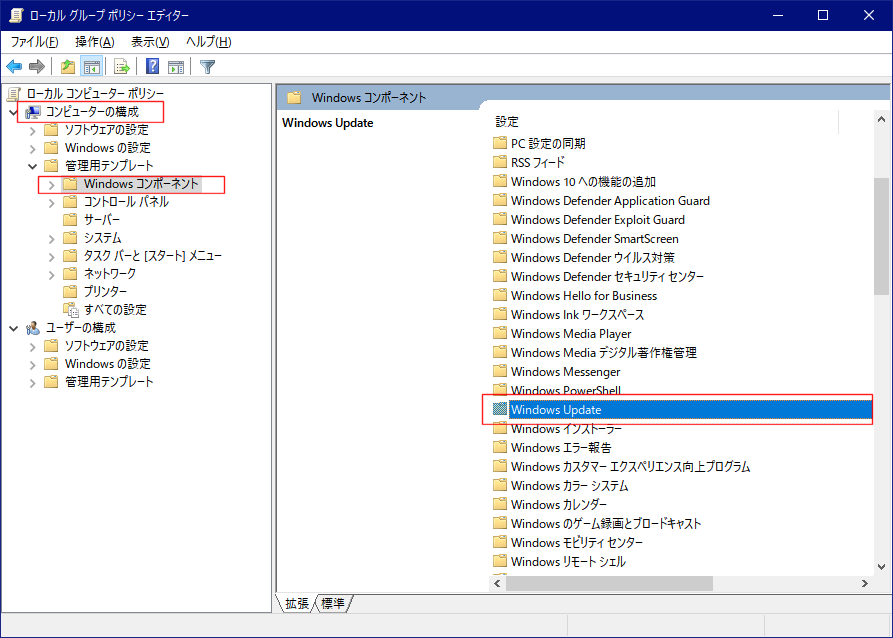Click folder icon beside Windows Media Player
Image resolution: width=893 pixels, height=638 pixels.
499,333
